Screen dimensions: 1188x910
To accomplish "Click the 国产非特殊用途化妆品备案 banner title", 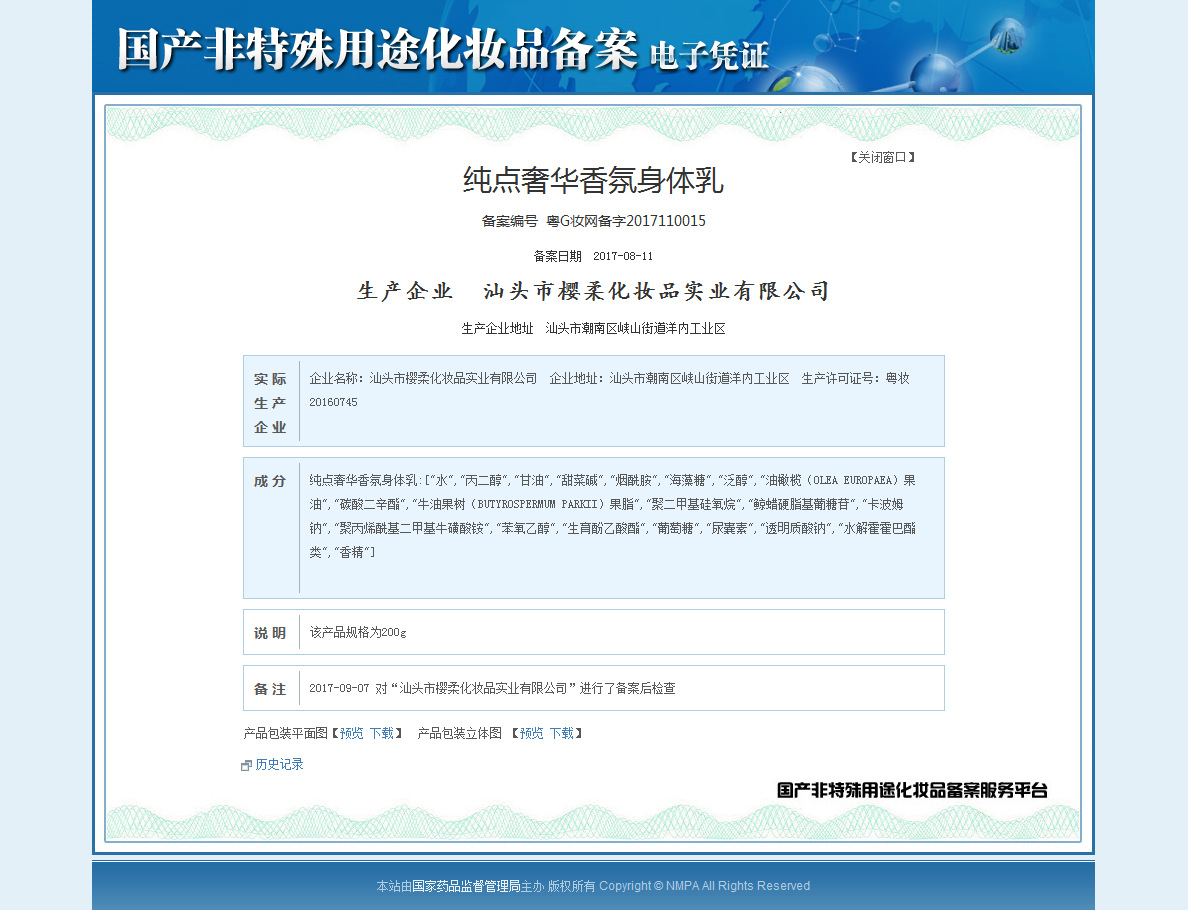I will tap(377, 49).
